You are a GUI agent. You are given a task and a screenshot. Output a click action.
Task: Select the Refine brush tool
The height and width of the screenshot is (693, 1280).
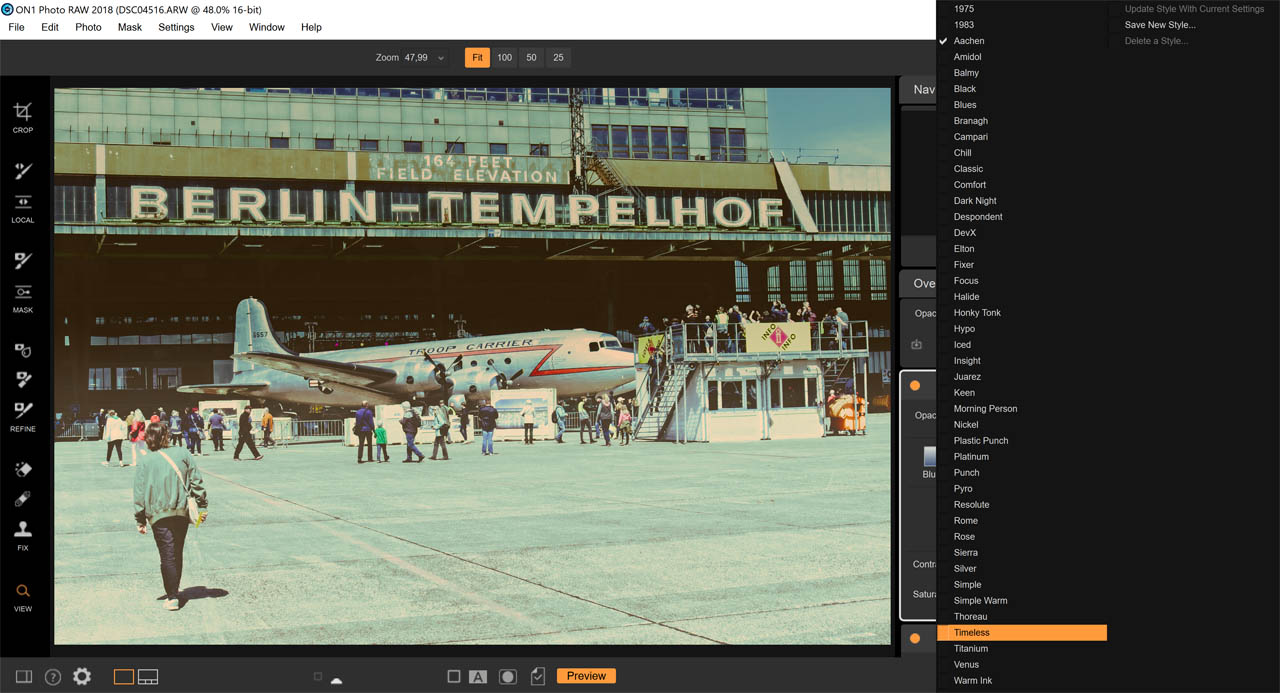coord(23,410)
